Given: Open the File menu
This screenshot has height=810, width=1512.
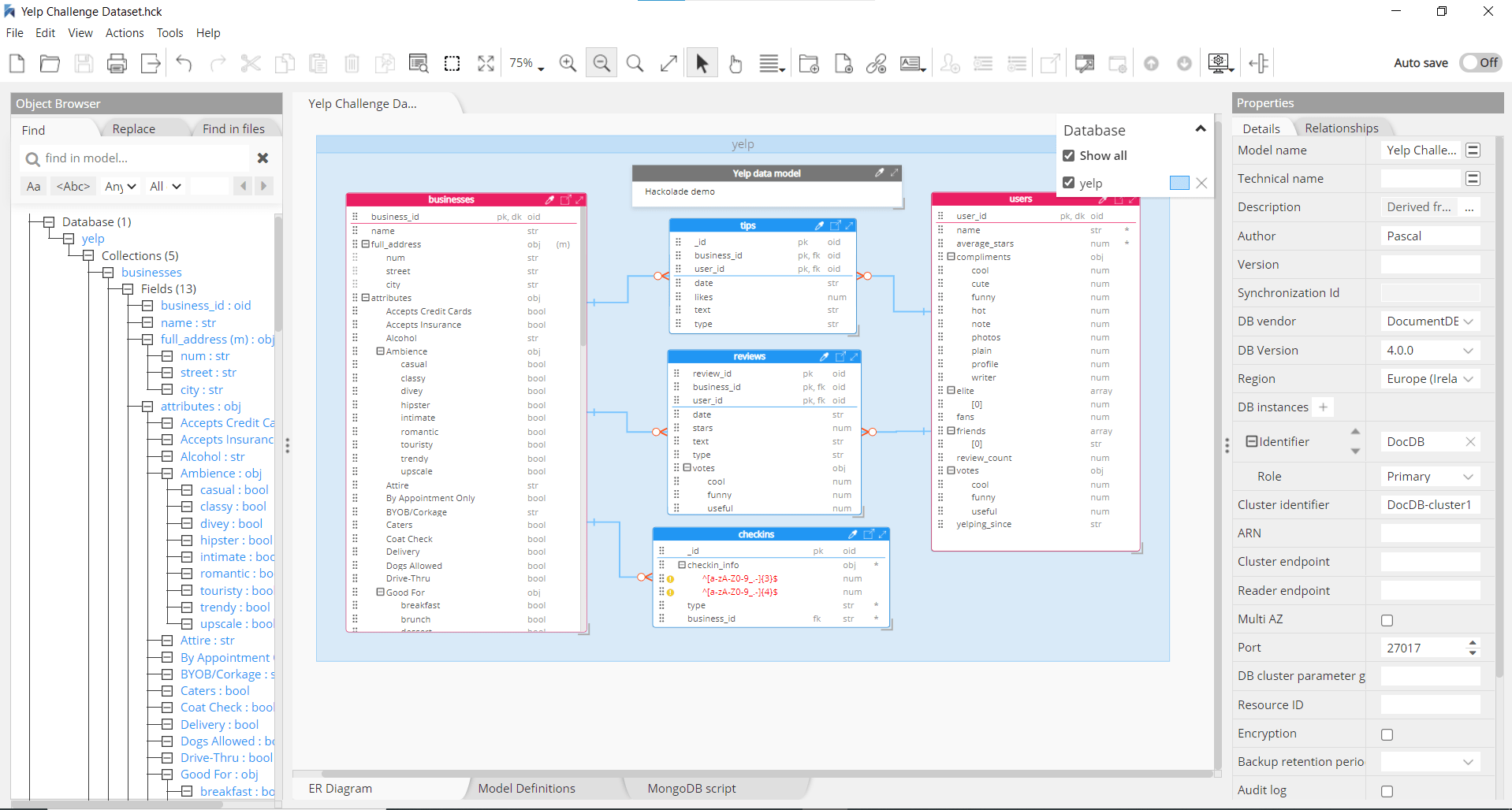Looking at the screenshot, I should tap(15, 33).
